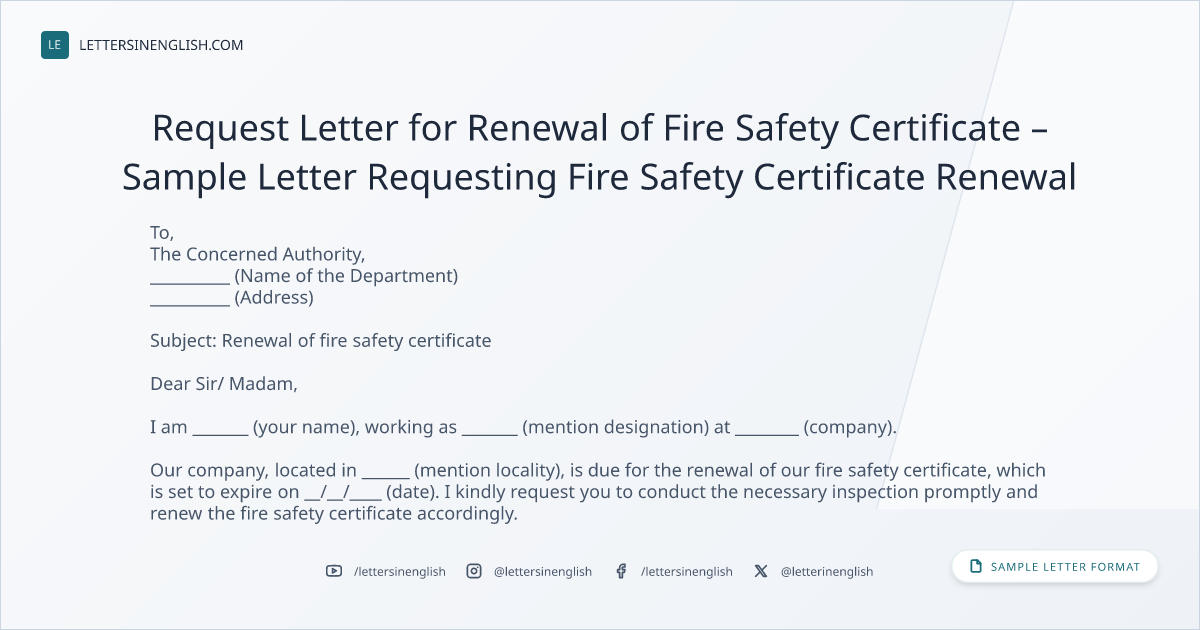Click the X (Twitter) icon
The height and width of the screenshot is (630, 1200).
click(x=761, y=571)
